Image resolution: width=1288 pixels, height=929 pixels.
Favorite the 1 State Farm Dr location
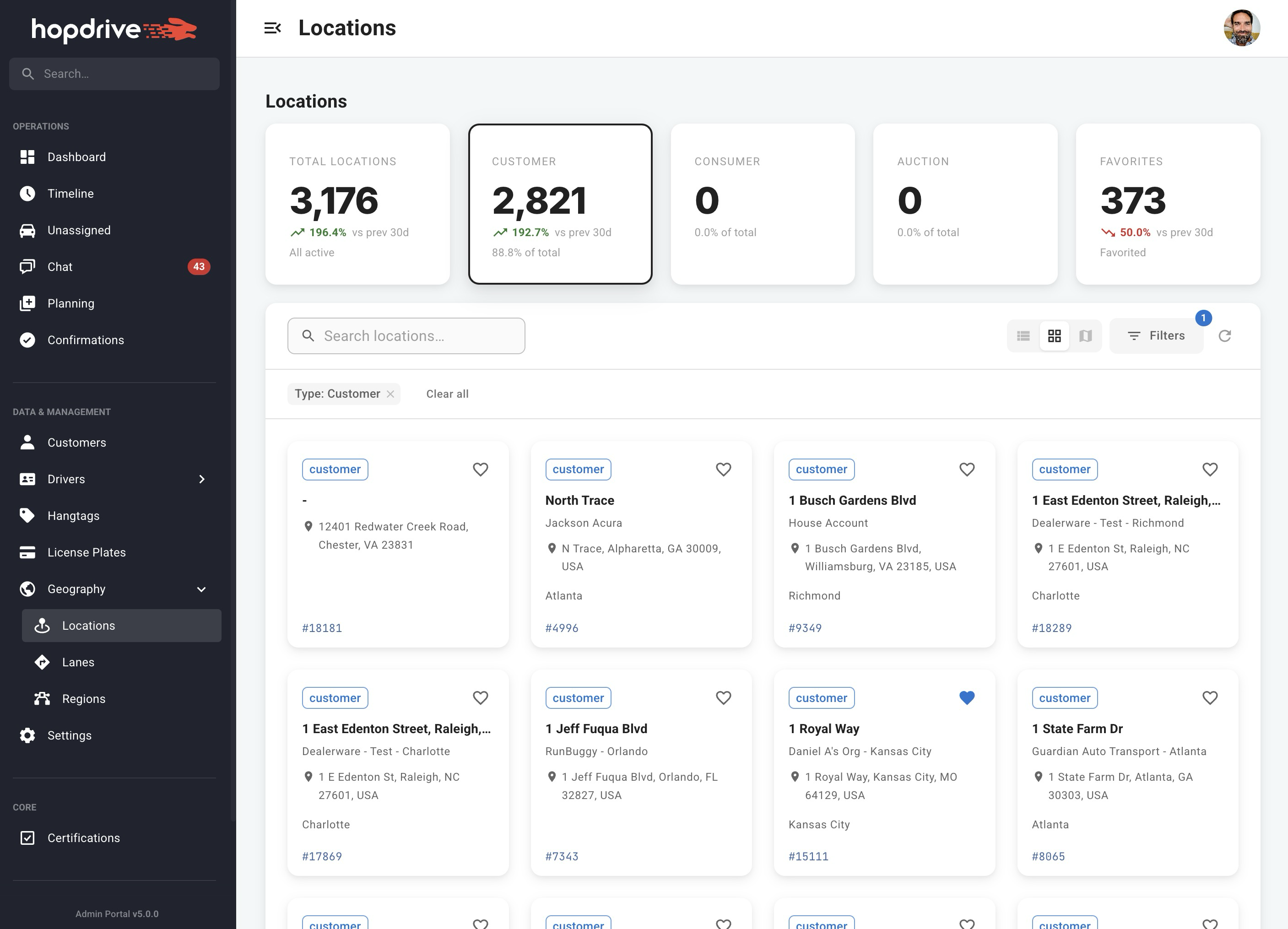tap(1210, 698)
